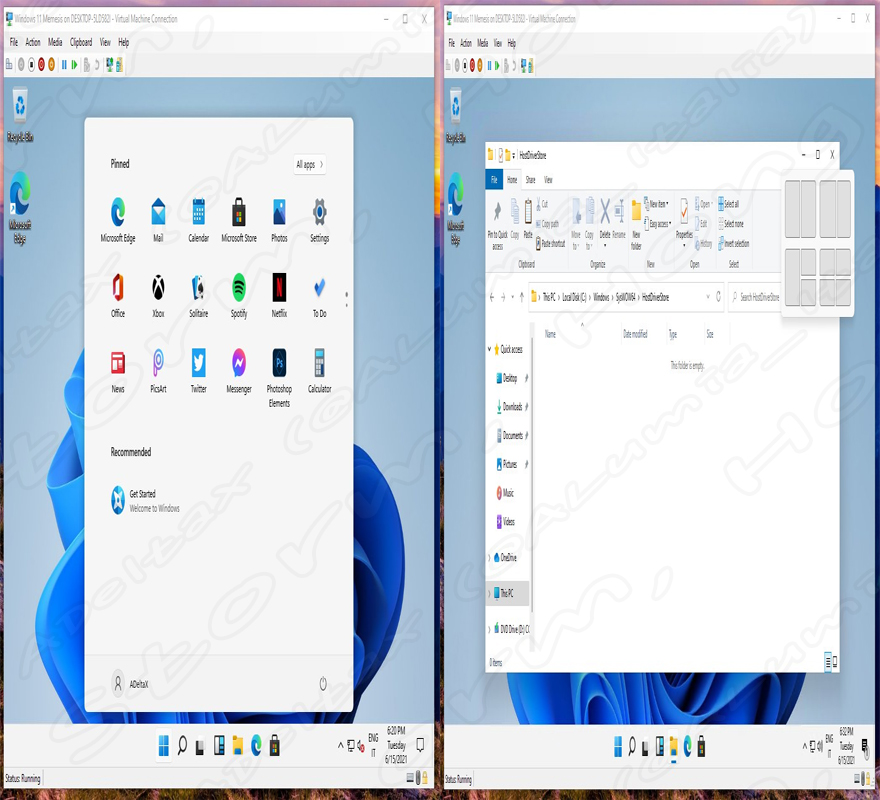The width and height of the screenshot is (880, 800).
Task: Launch the Calculator pinned app
Action: coord(320,371)
